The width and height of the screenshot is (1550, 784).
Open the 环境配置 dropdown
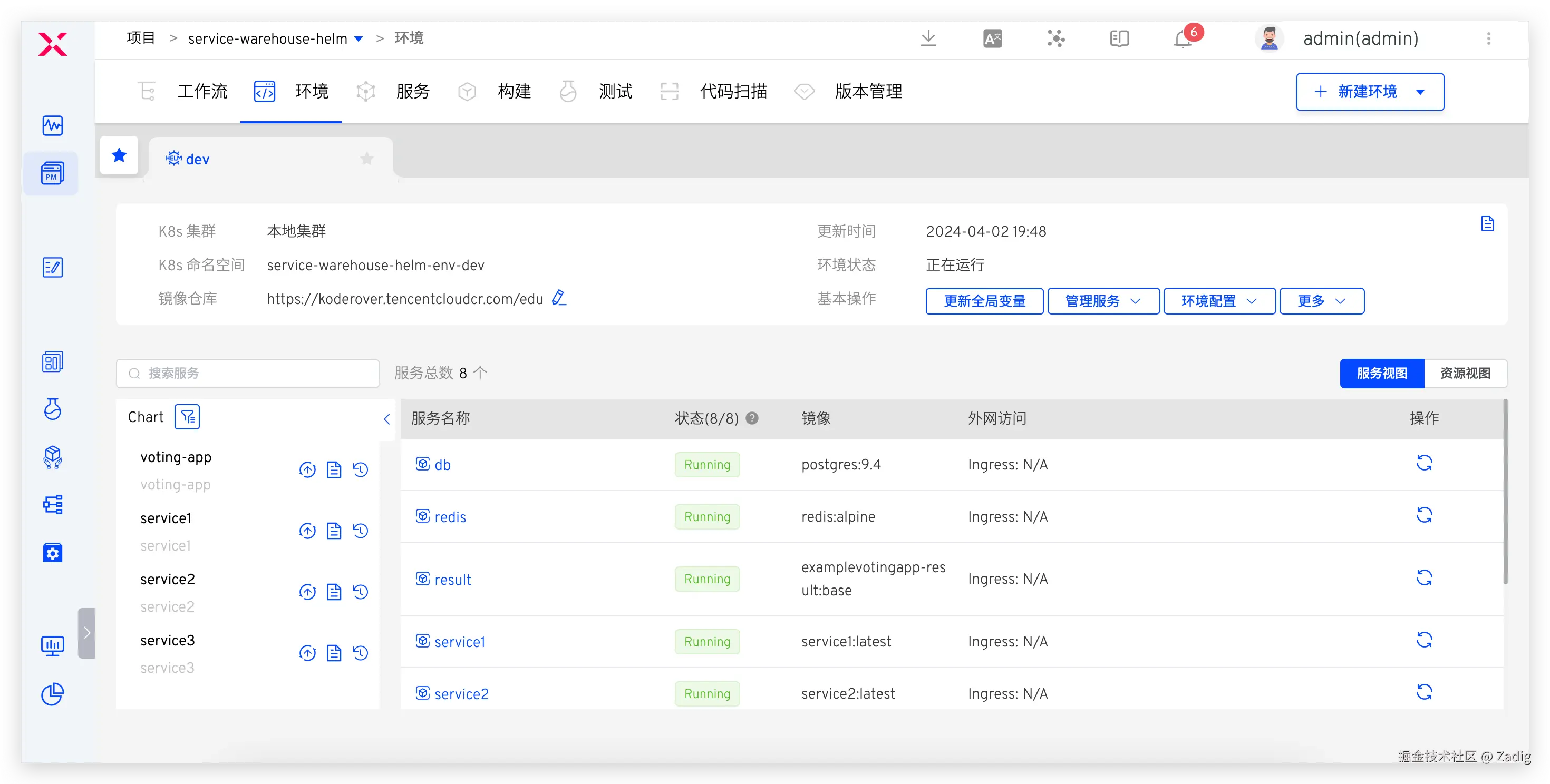(1219, 301)
